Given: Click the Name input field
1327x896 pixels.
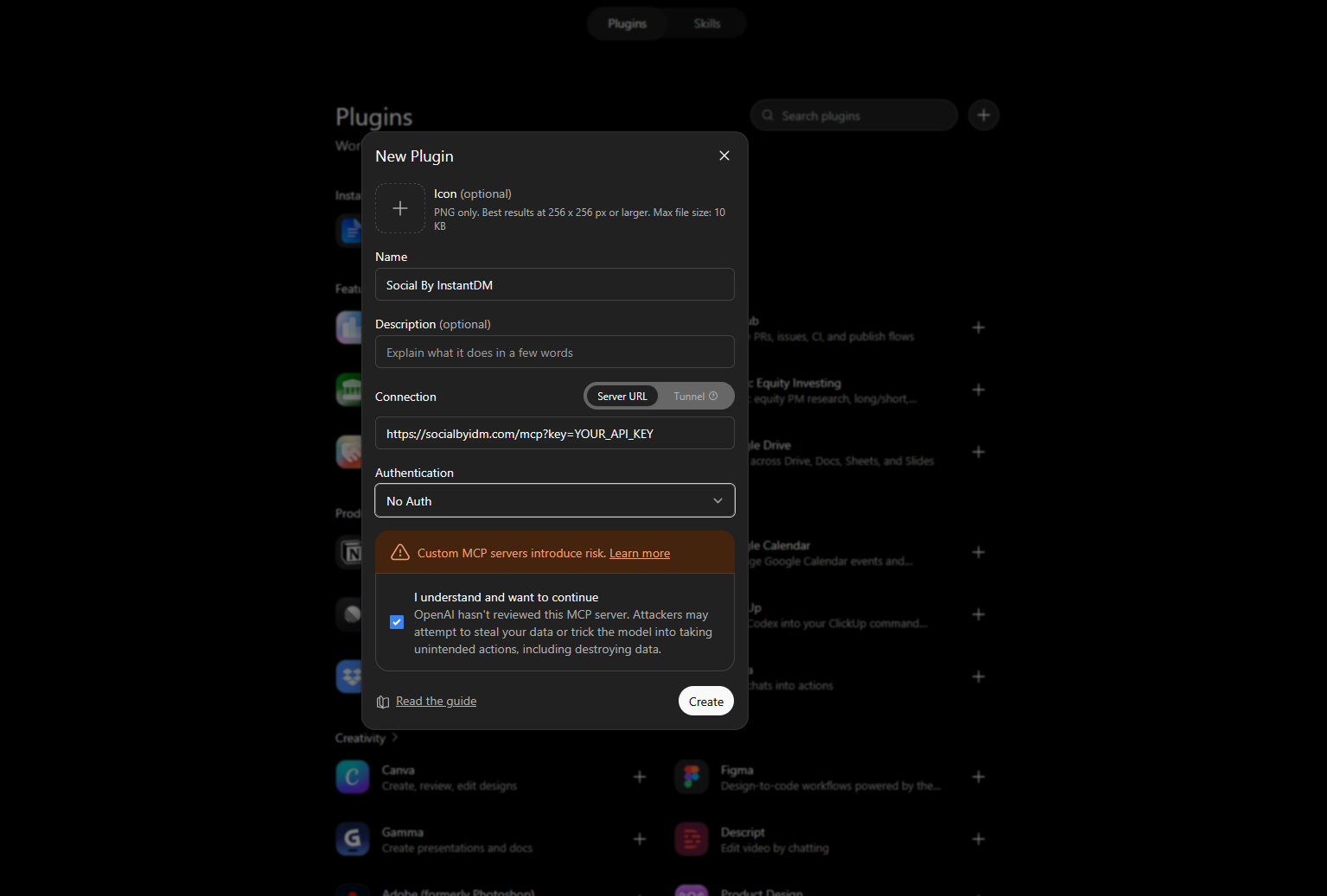Looking at the screenshot, I should pos(555,284).
